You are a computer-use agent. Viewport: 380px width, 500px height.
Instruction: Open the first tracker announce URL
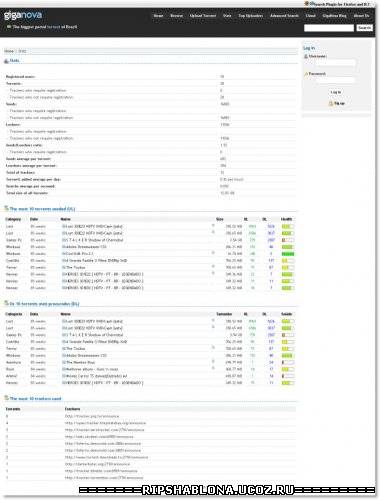92,416
